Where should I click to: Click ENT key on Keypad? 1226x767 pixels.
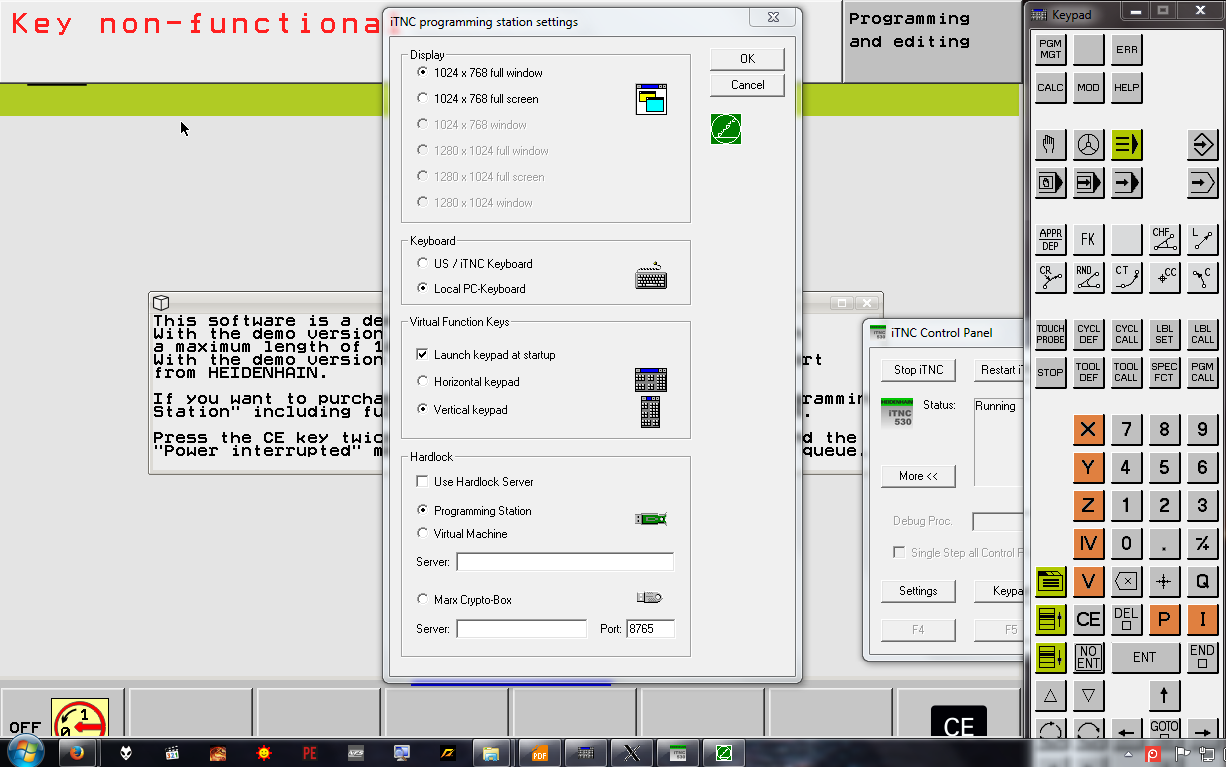[1145, 657]
